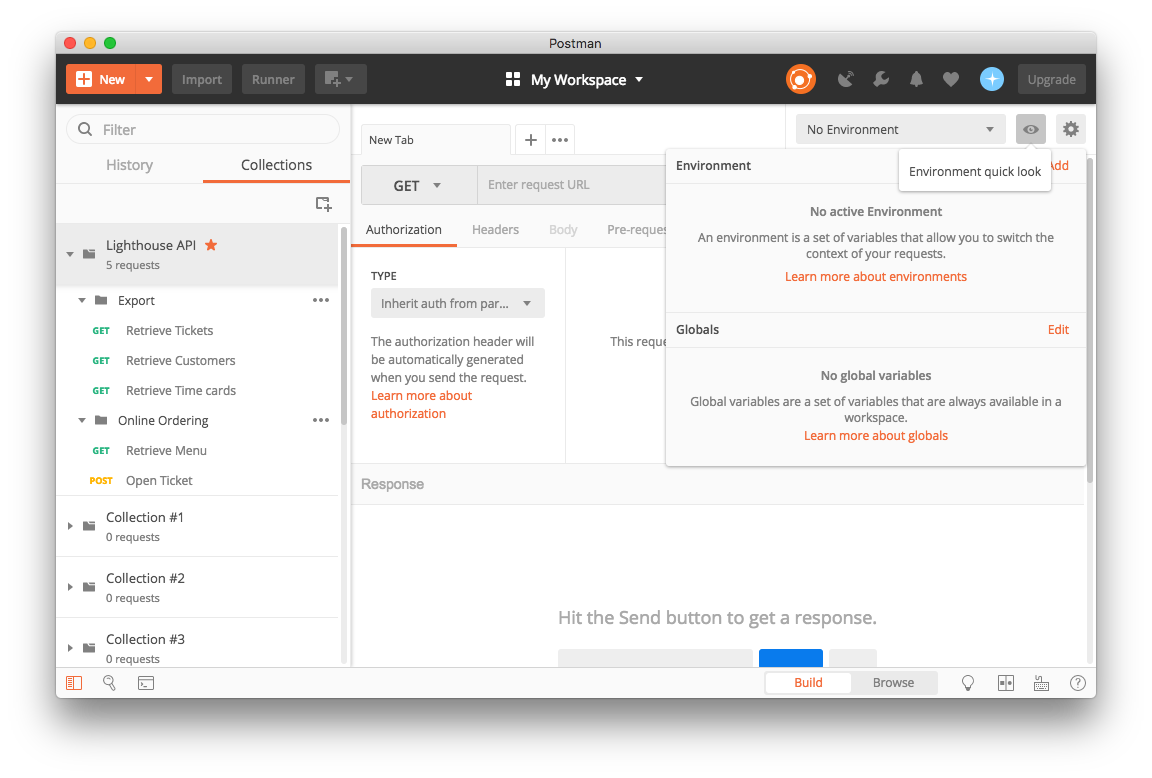Switch to Browse mode
Screen dimensions: 1152x778
click(x=893, y=683)
